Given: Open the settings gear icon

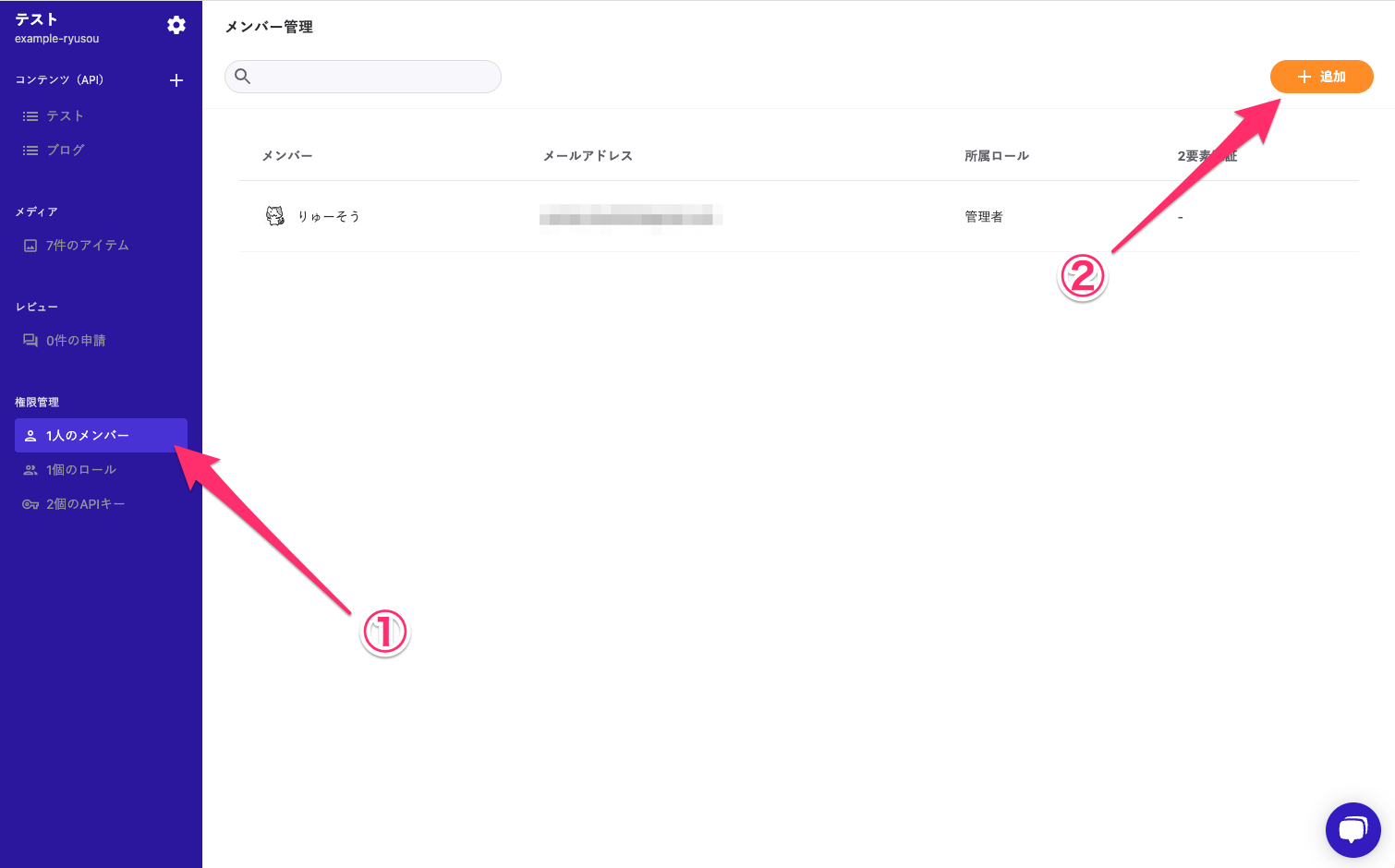Looking at the screenshot, I should [176, 26].
